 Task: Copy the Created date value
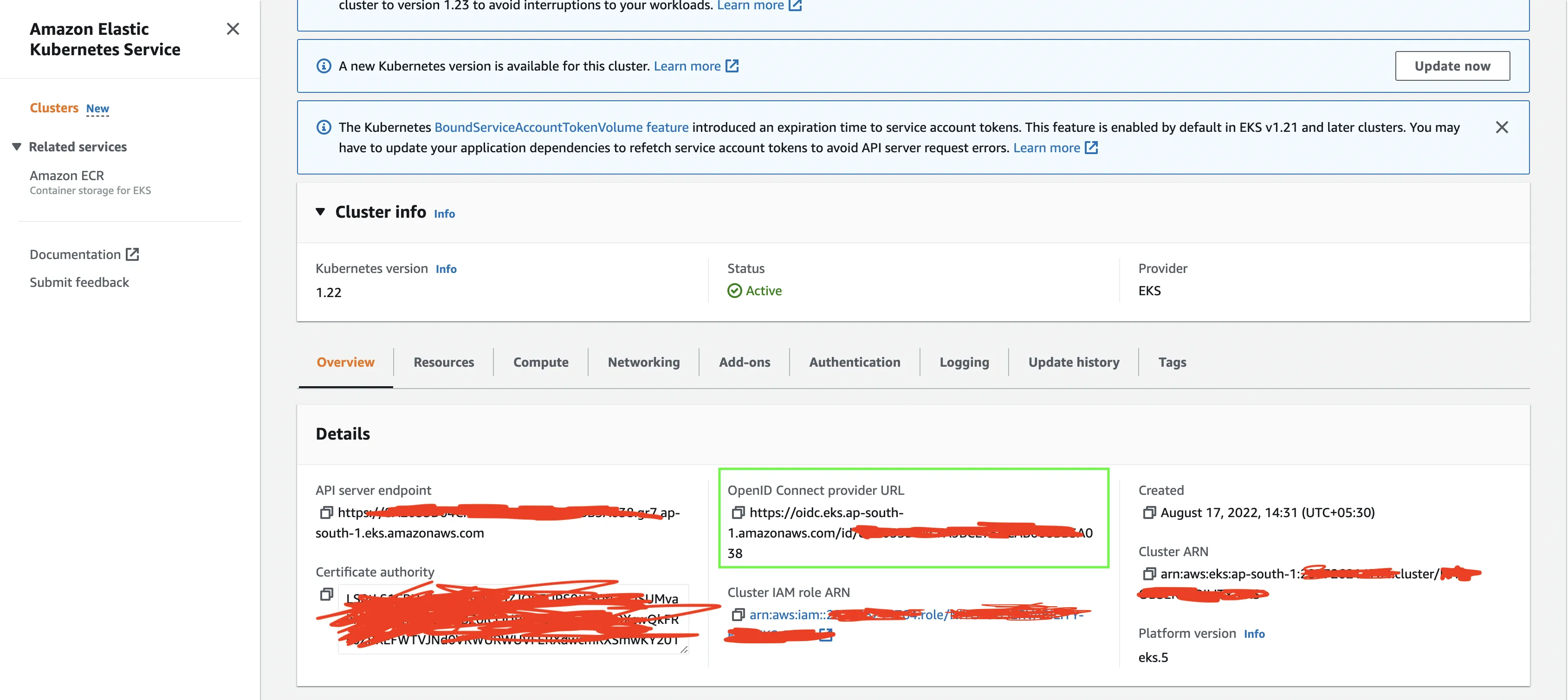[1148, 512]
